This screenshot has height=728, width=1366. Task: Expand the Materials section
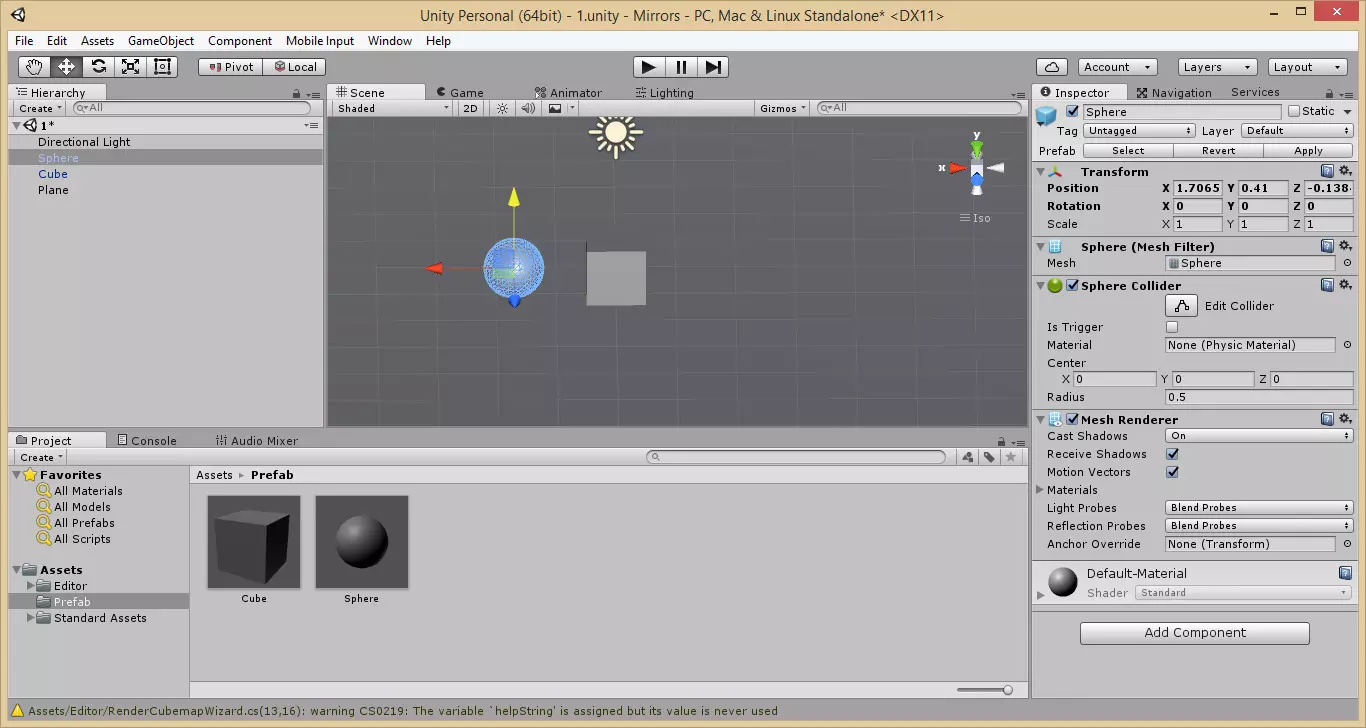(1041, 490)
